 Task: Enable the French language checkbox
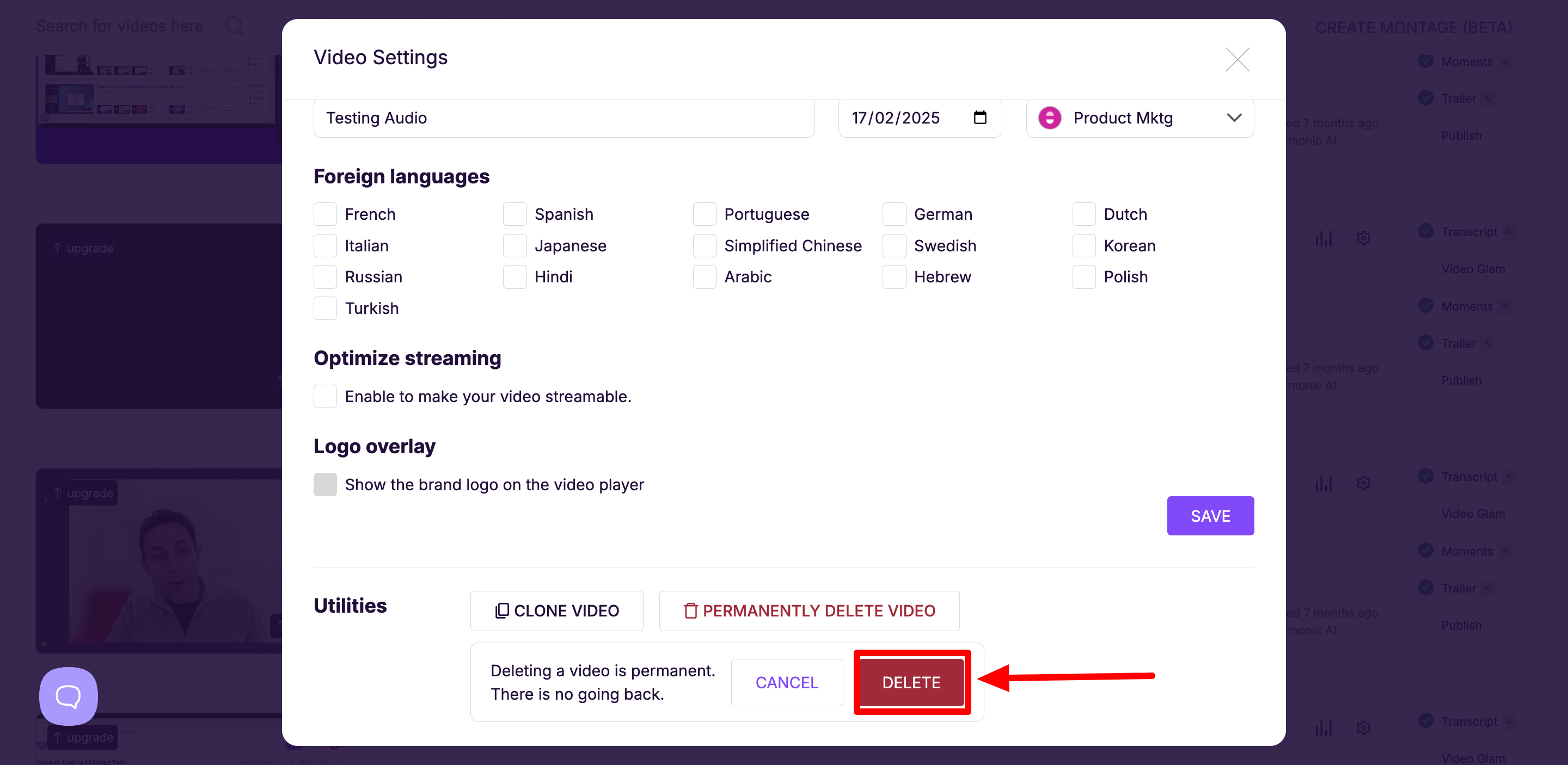tap(325, 214)
